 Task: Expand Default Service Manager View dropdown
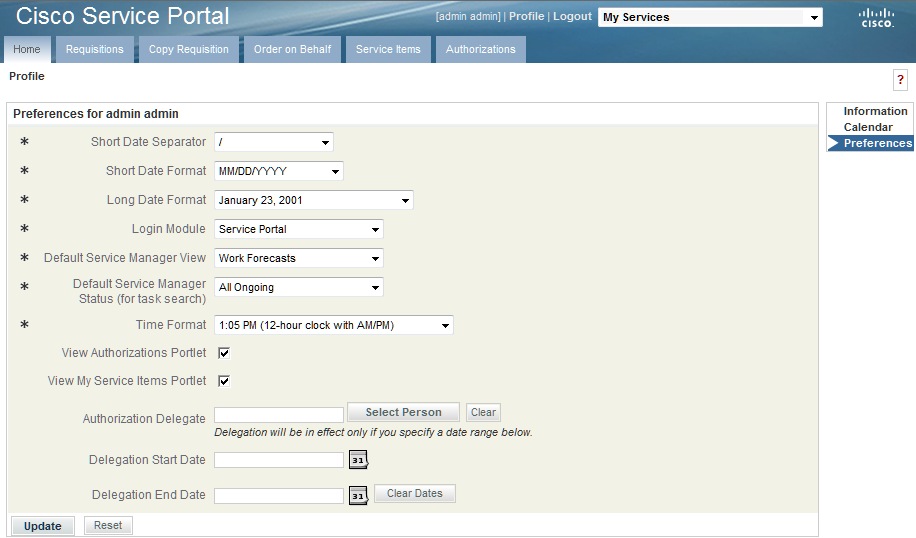pyautogui.click(x=299, y=258)
